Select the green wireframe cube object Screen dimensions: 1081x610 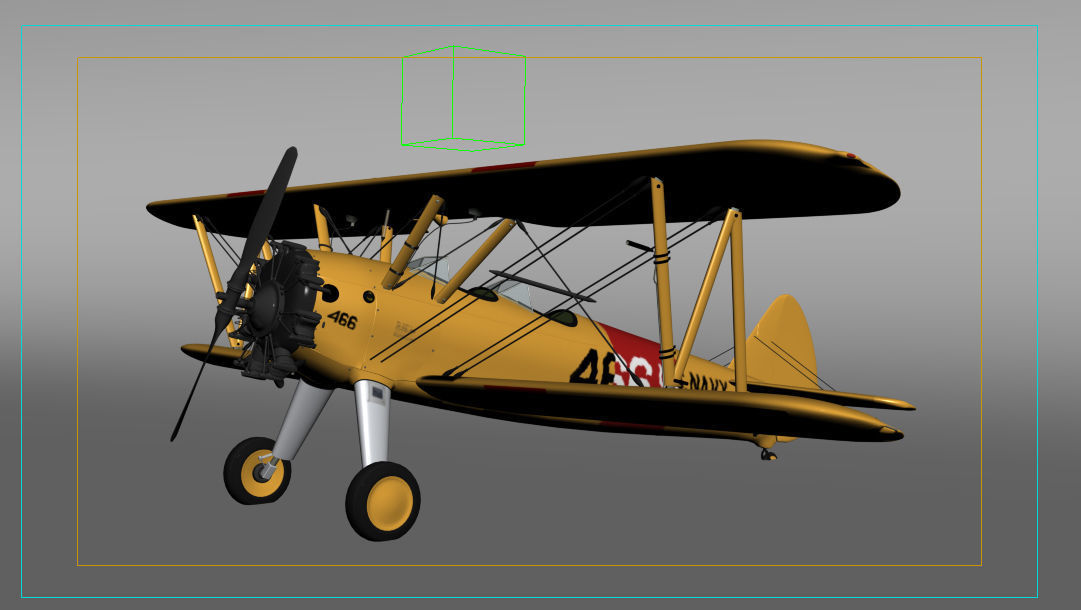[x=463, y=98]
